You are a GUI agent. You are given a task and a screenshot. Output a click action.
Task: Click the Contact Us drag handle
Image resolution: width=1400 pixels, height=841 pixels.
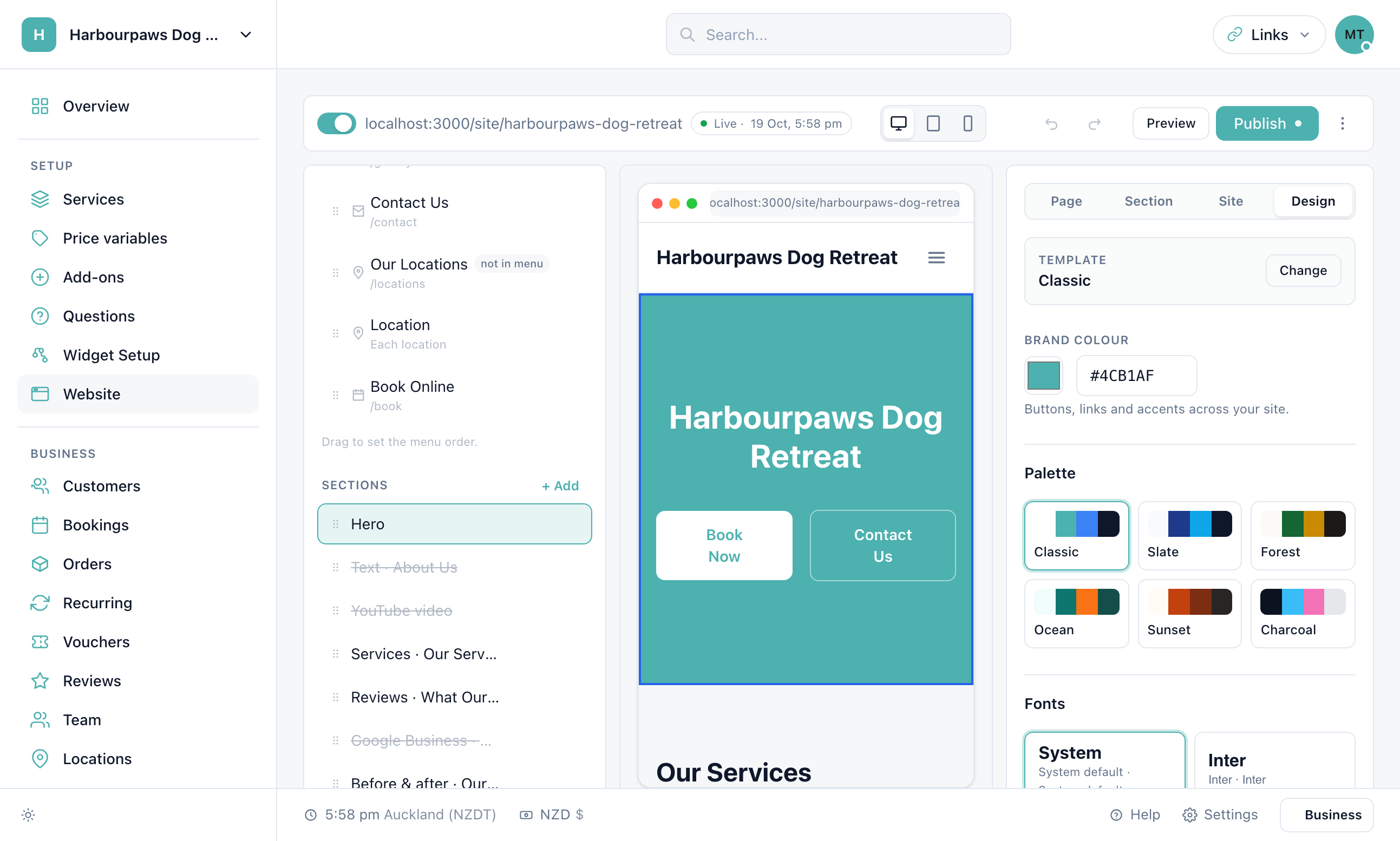(336, 212)
